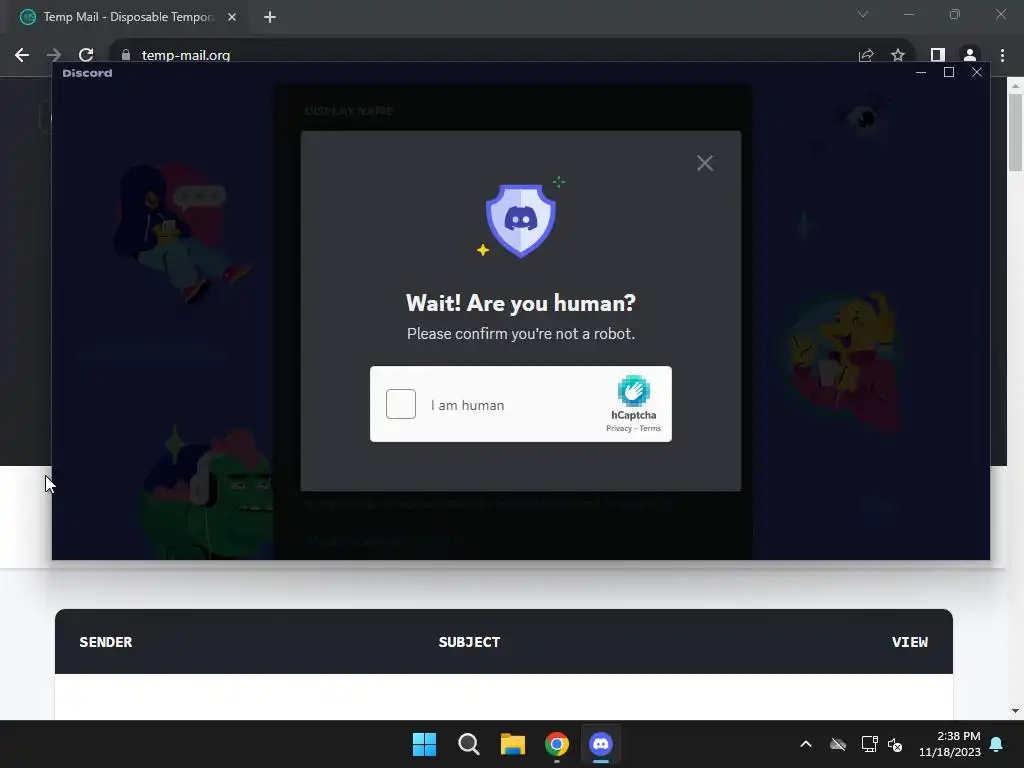Close the Discord window

point(977,72)
